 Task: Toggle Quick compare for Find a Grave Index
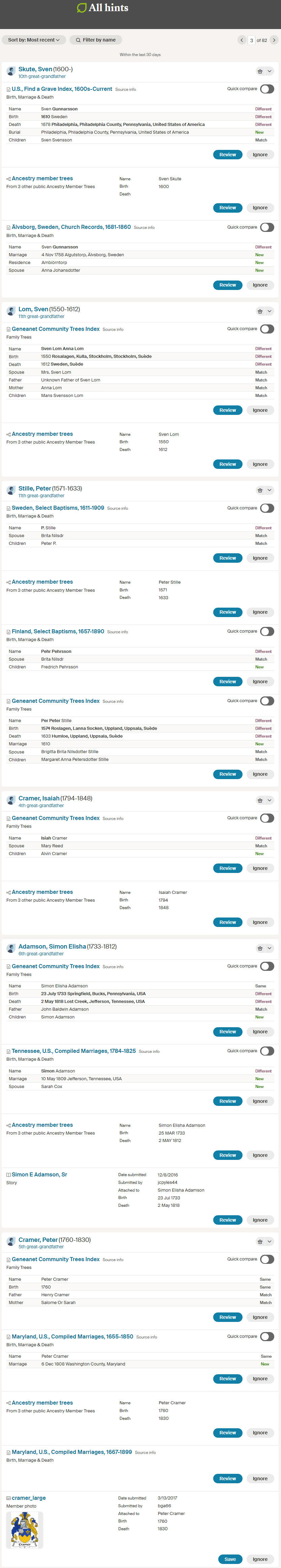tap(267, 89)
